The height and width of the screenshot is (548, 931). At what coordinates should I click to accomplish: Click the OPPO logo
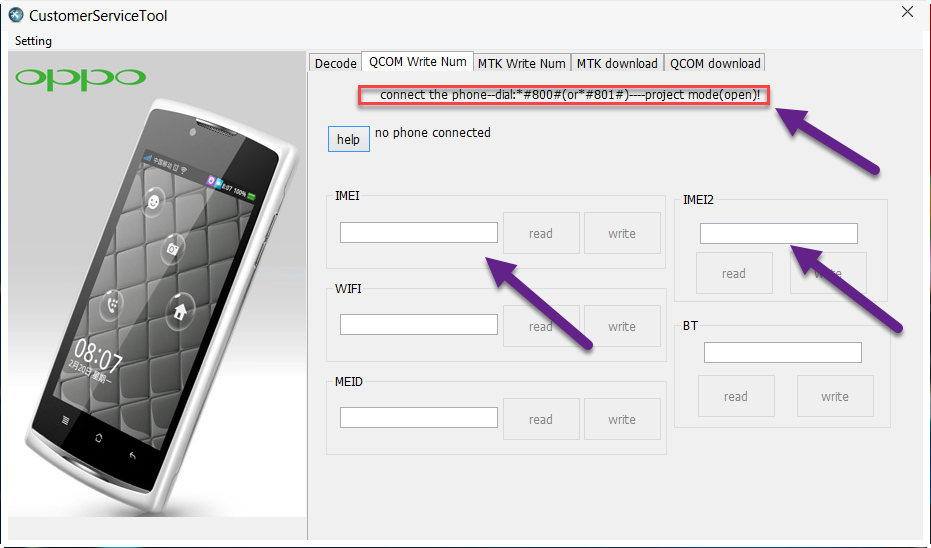click(80, 78)
